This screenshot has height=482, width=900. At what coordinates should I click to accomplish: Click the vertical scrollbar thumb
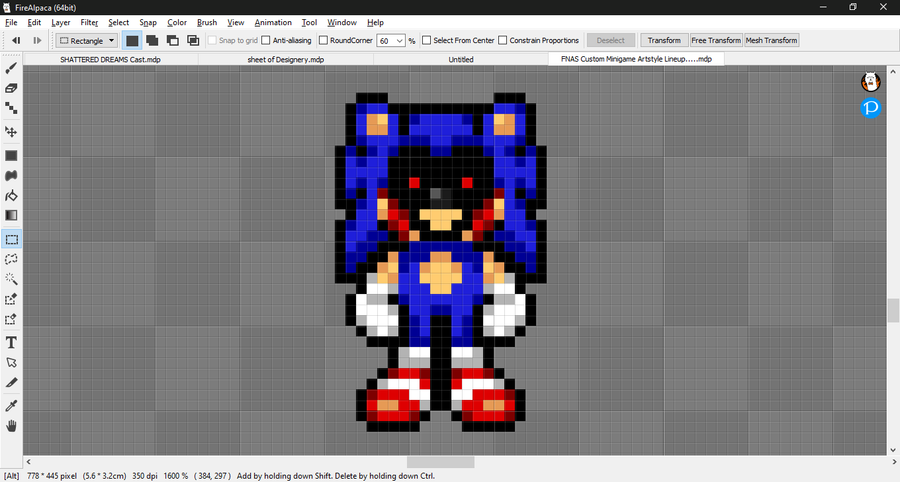(x=893, y=310)
